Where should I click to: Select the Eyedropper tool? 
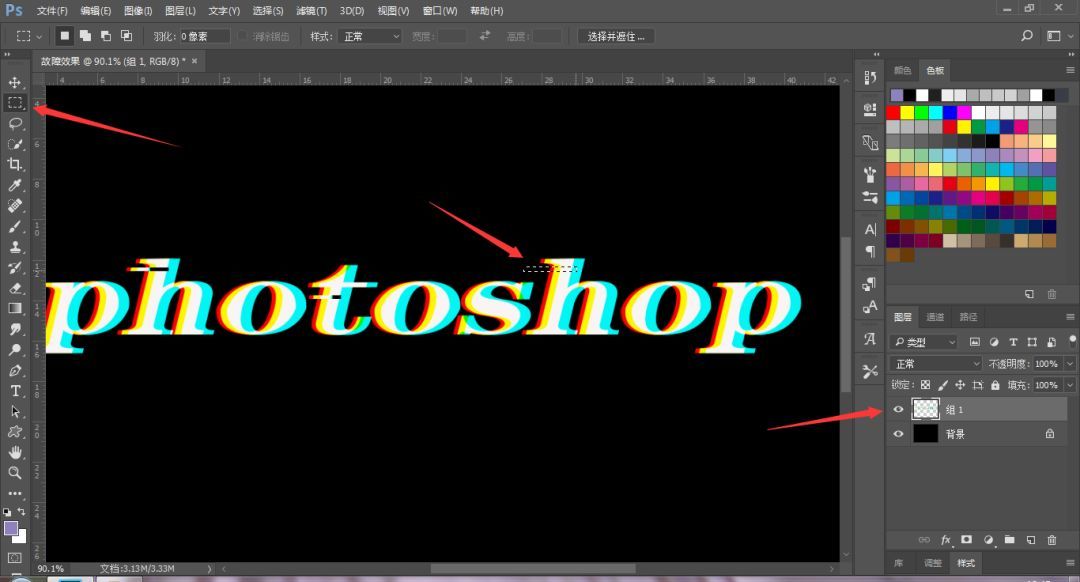(14, 185)
